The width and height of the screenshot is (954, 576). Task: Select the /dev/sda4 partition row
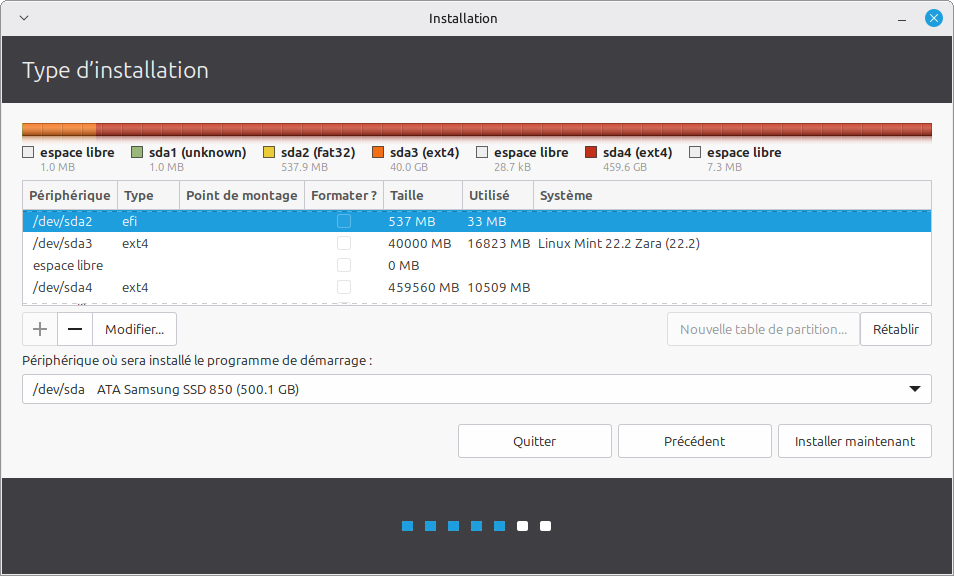[200, 287]
